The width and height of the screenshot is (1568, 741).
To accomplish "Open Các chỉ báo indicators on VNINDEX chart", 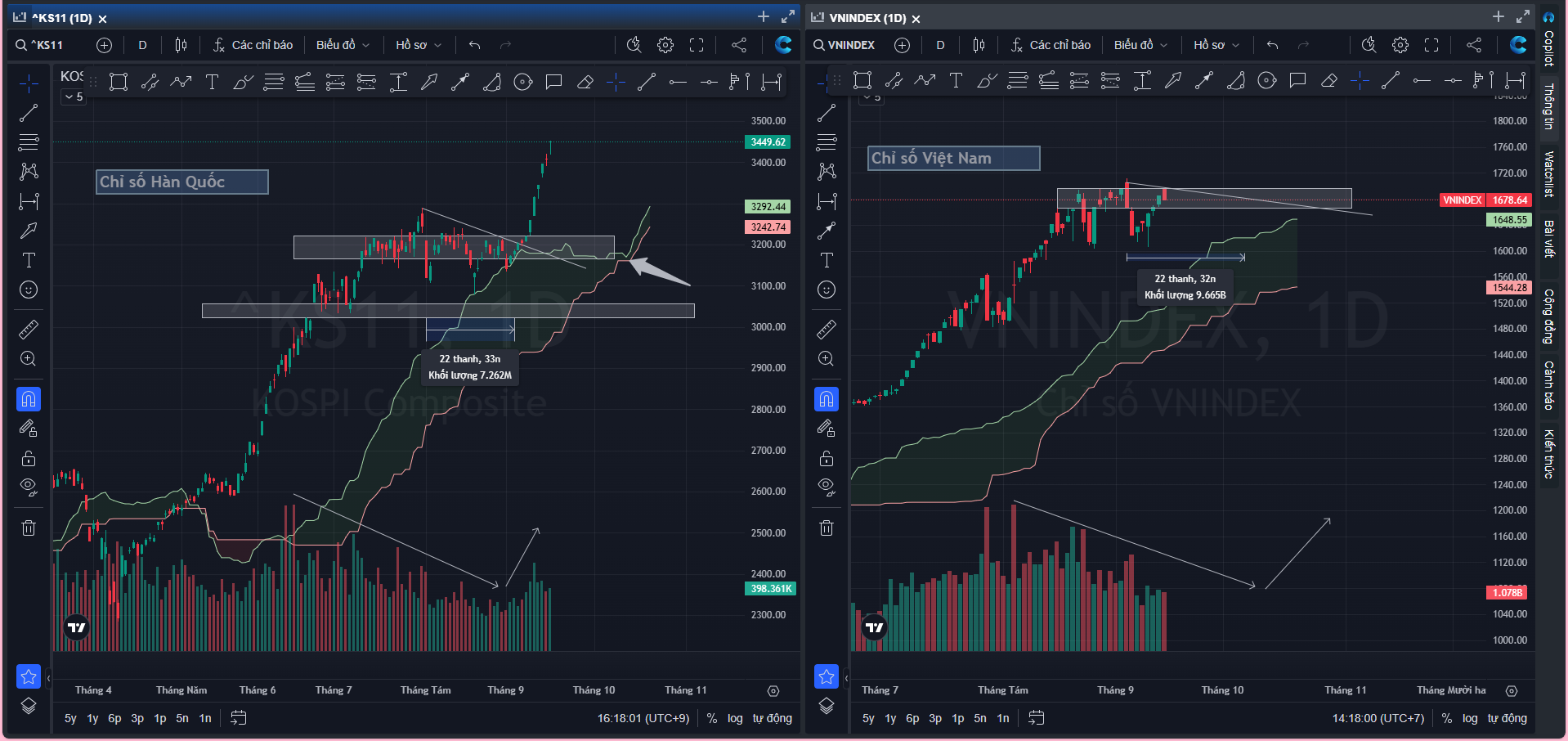I will pos(1051,45).
